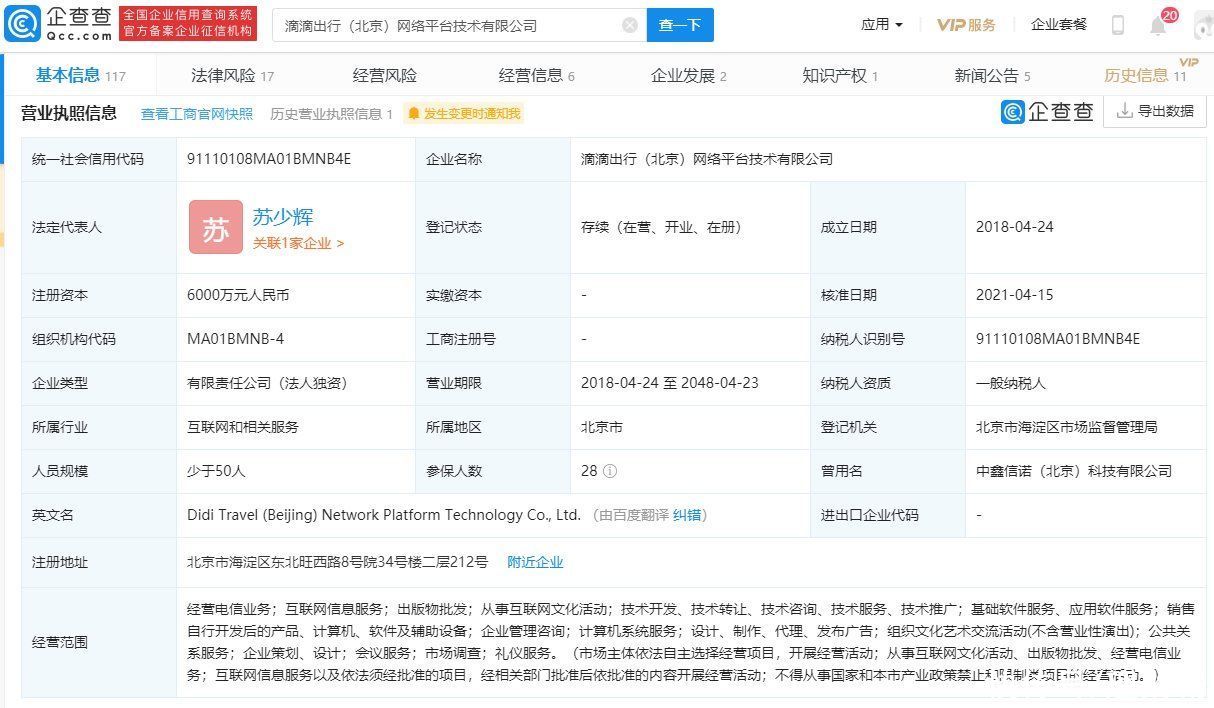The height and width of the screenshot is (708, 1214).
Task: Click 企业套餐 in the top menu
Action: [x=1058, y=24]
